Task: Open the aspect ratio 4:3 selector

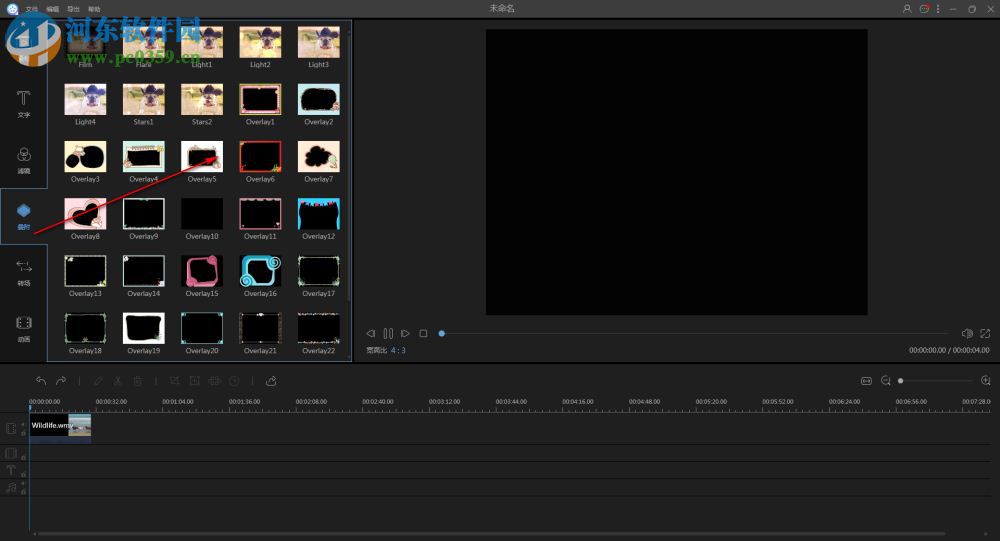Action: pyautogui.click(x=398, y=351)
